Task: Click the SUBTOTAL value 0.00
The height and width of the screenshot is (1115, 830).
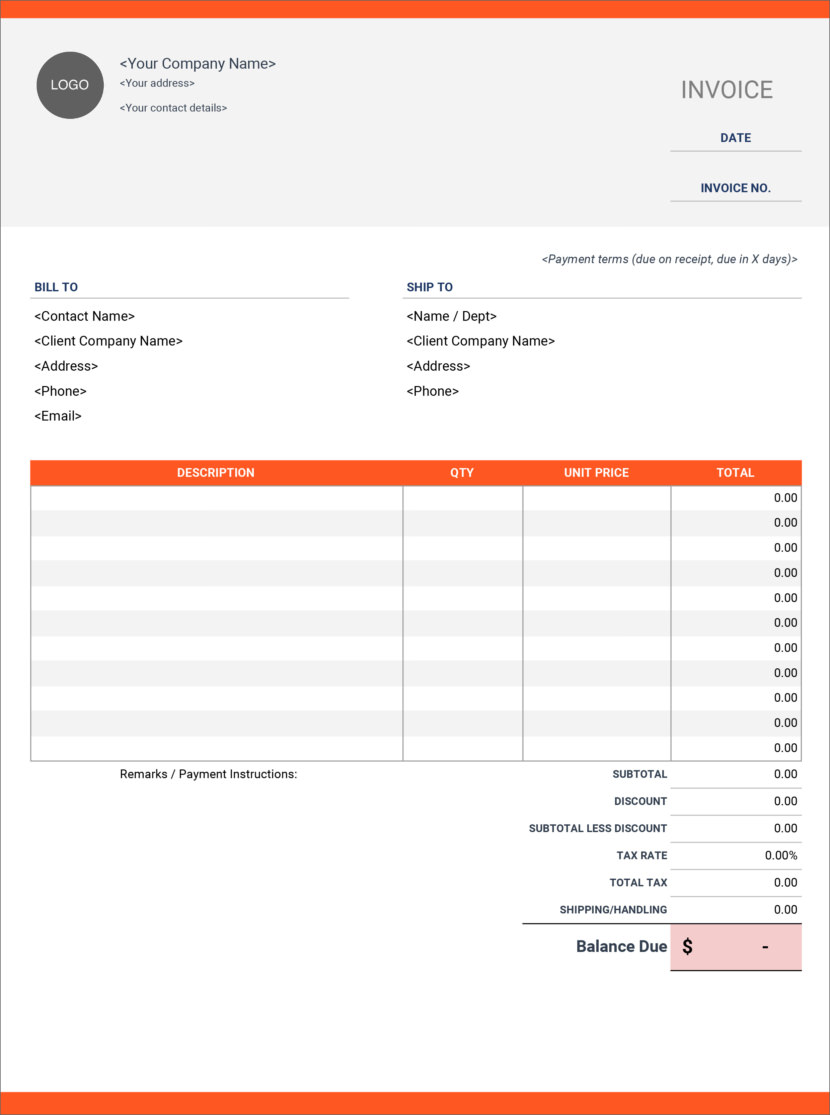Action: tap(785, 774)
